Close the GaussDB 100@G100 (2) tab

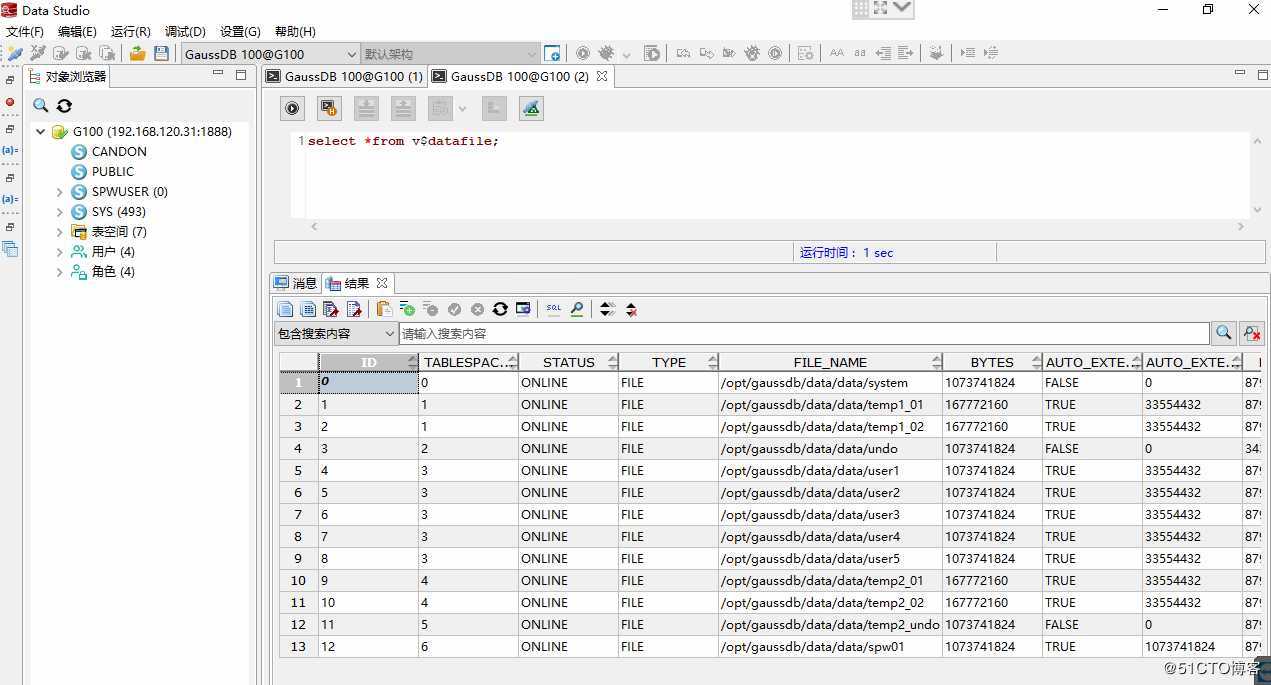(x=602, y=76)
